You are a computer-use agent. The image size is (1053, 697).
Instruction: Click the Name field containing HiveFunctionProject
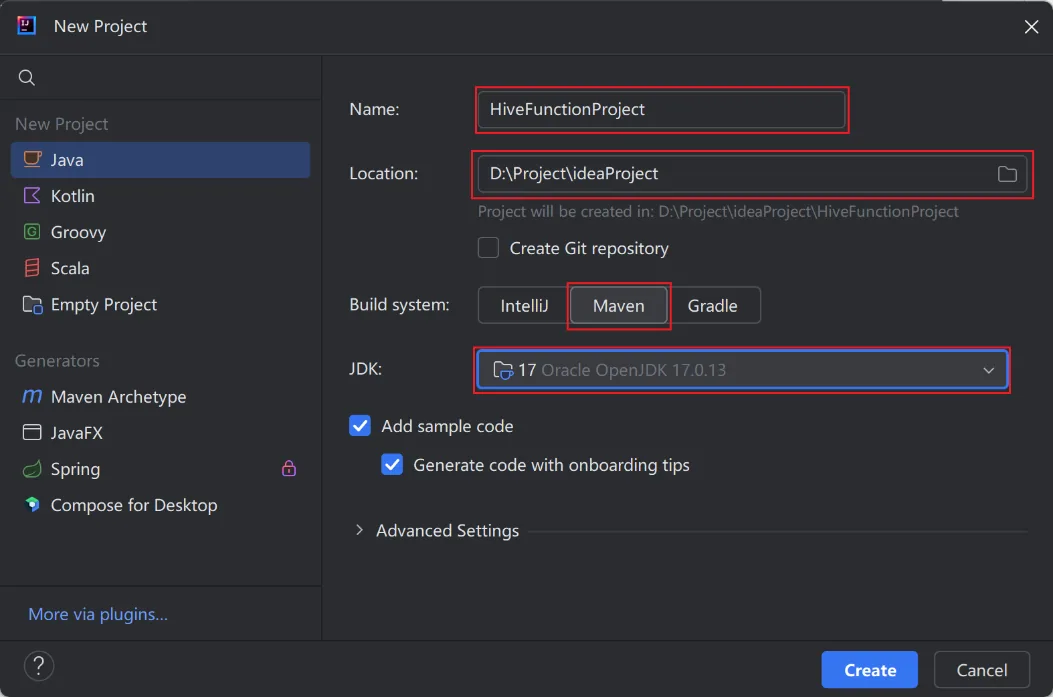[x=661, y=109]
